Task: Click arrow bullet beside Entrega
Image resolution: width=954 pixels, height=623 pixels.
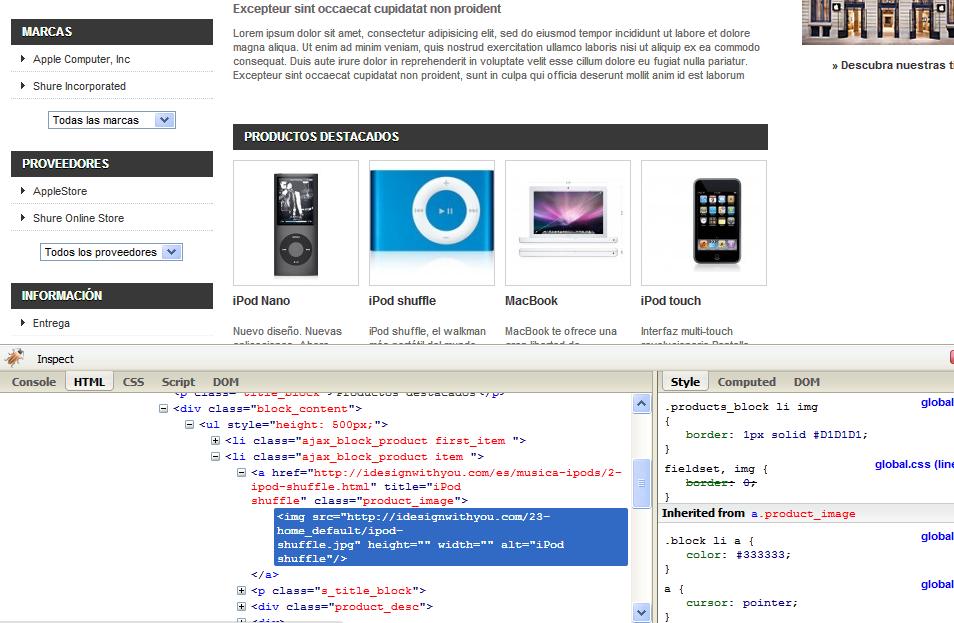Action: [23, 322]
